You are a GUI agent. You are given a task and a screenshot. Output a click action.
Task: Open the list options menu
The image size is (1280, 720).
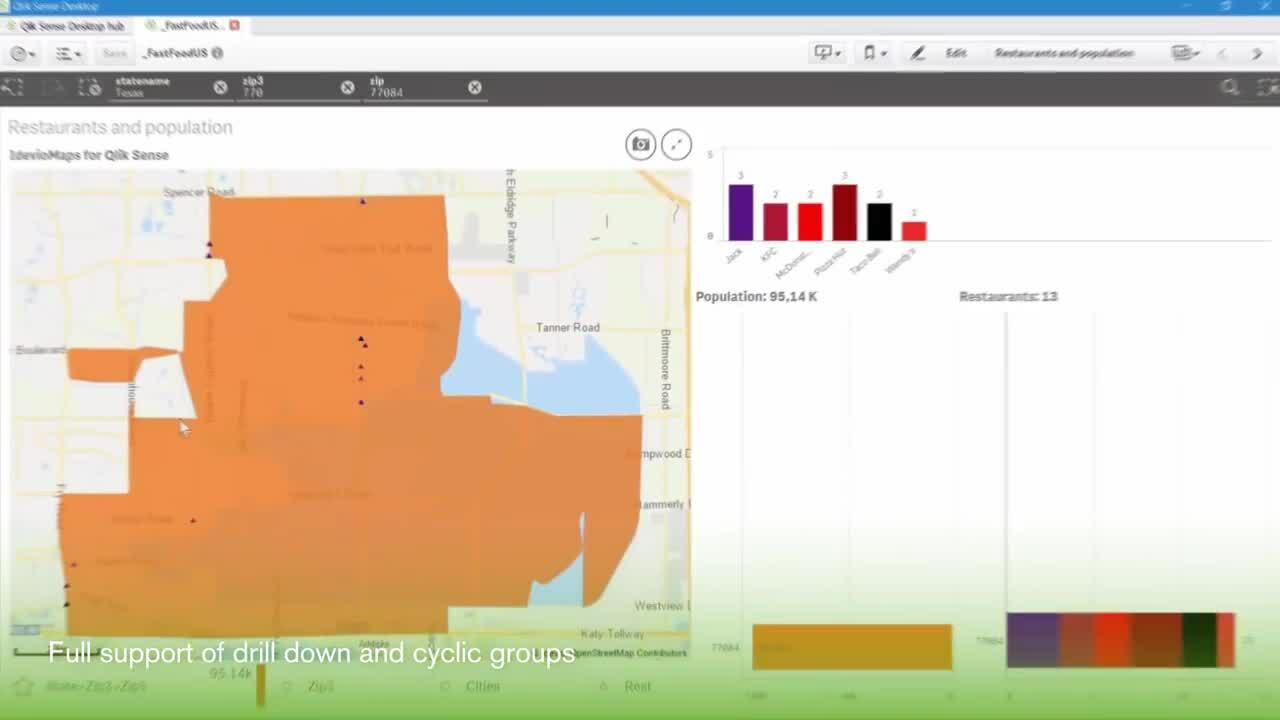coord(68,54)
